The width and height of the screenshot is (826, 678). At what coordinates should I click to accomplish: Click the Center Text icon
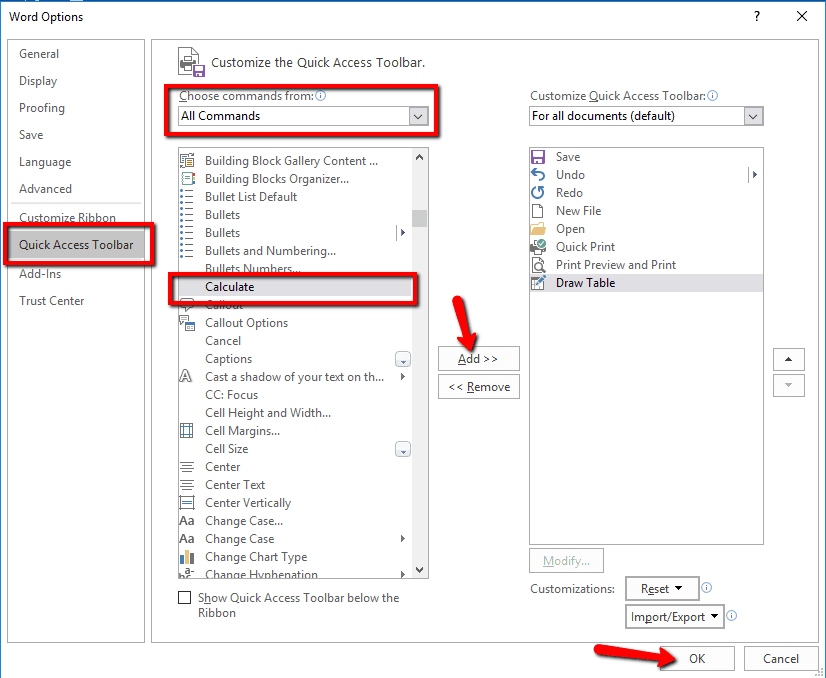tap(187, 485)
